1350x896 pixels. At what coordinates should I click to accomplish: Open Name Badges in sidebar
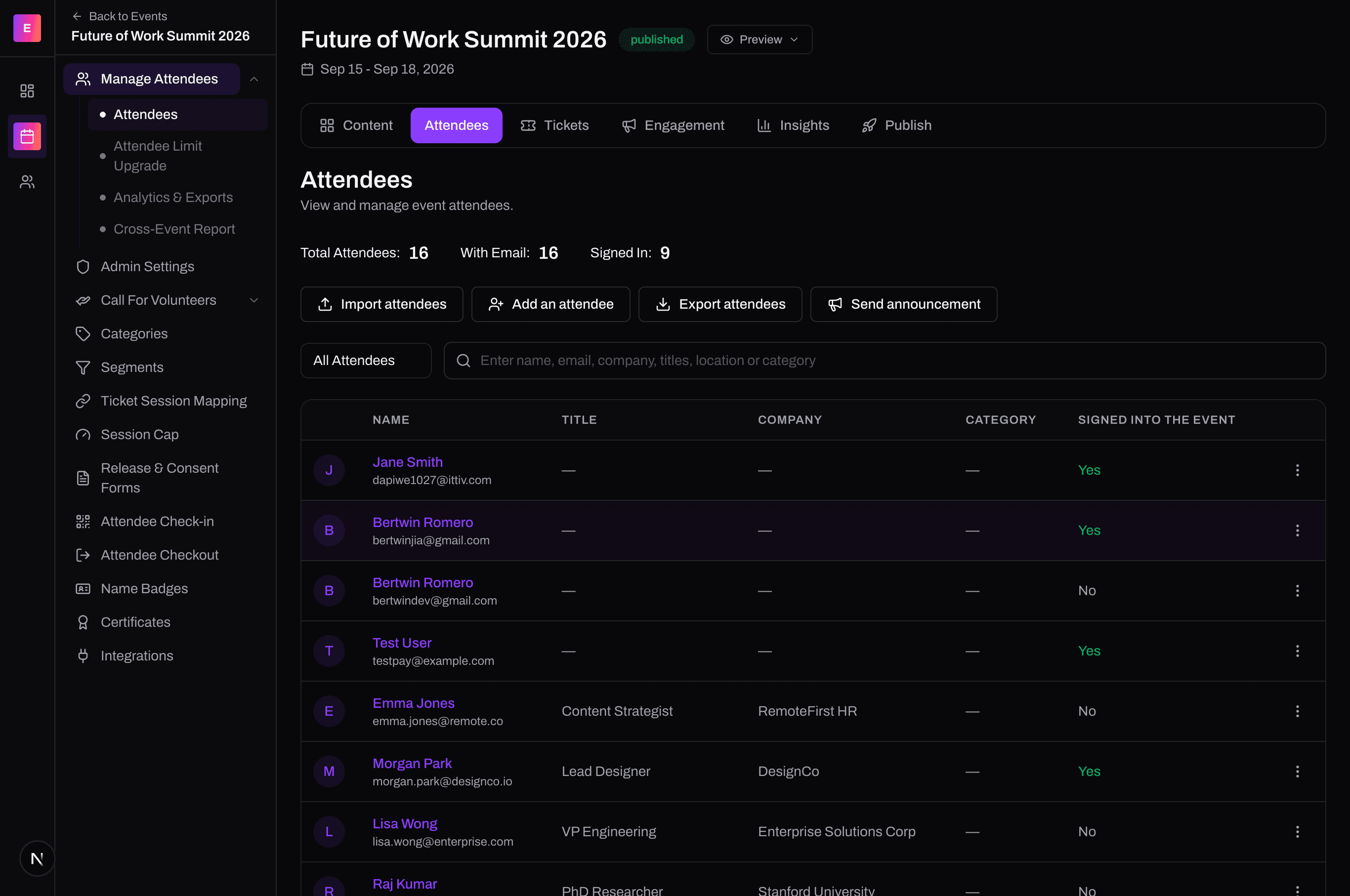point(166,589)
